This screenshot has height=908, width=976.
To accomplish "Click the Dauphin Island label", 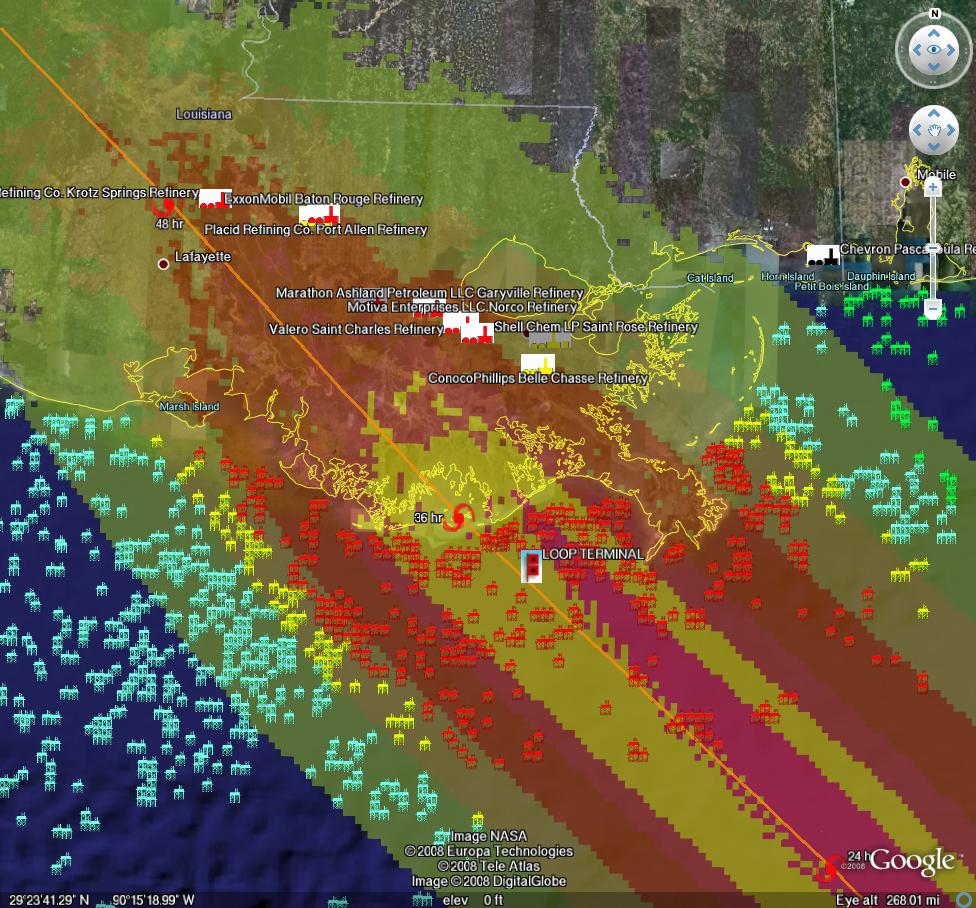I will click(881, 276).
